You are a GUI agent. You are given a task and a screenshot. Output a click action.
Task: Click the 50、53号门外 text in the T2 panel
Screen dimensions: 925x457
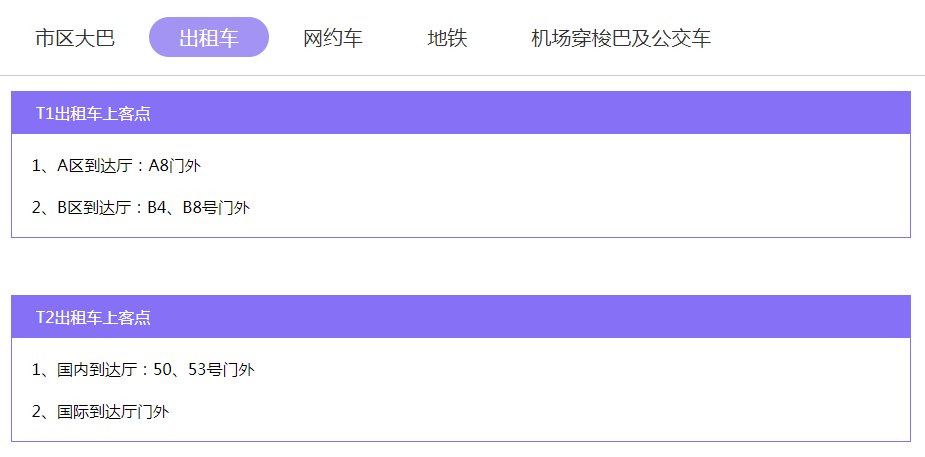204,370
